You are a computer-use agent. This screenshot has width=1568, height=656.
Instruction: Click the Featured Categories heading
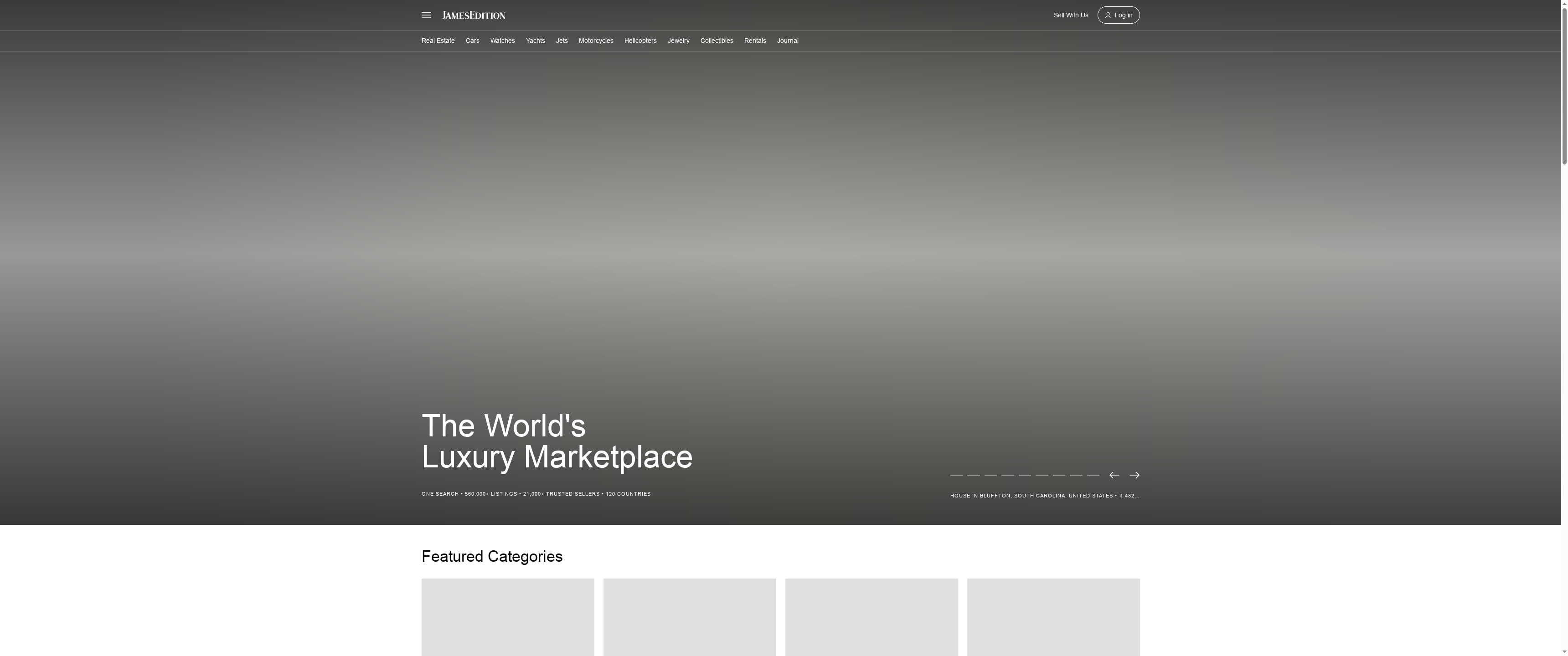(492, 557)
